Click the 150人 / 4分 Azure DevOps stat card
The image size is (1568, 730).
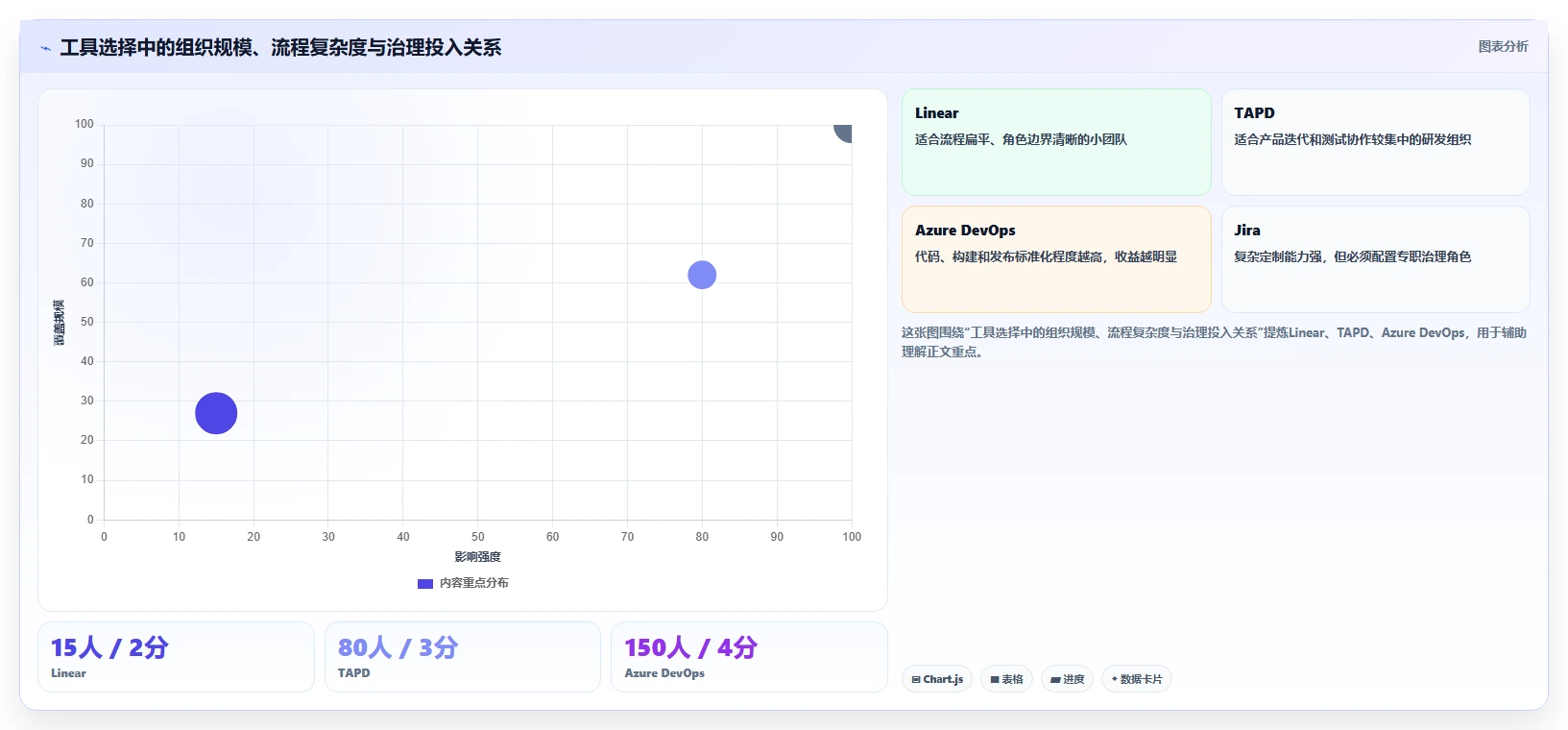click(x=749, y=657)
